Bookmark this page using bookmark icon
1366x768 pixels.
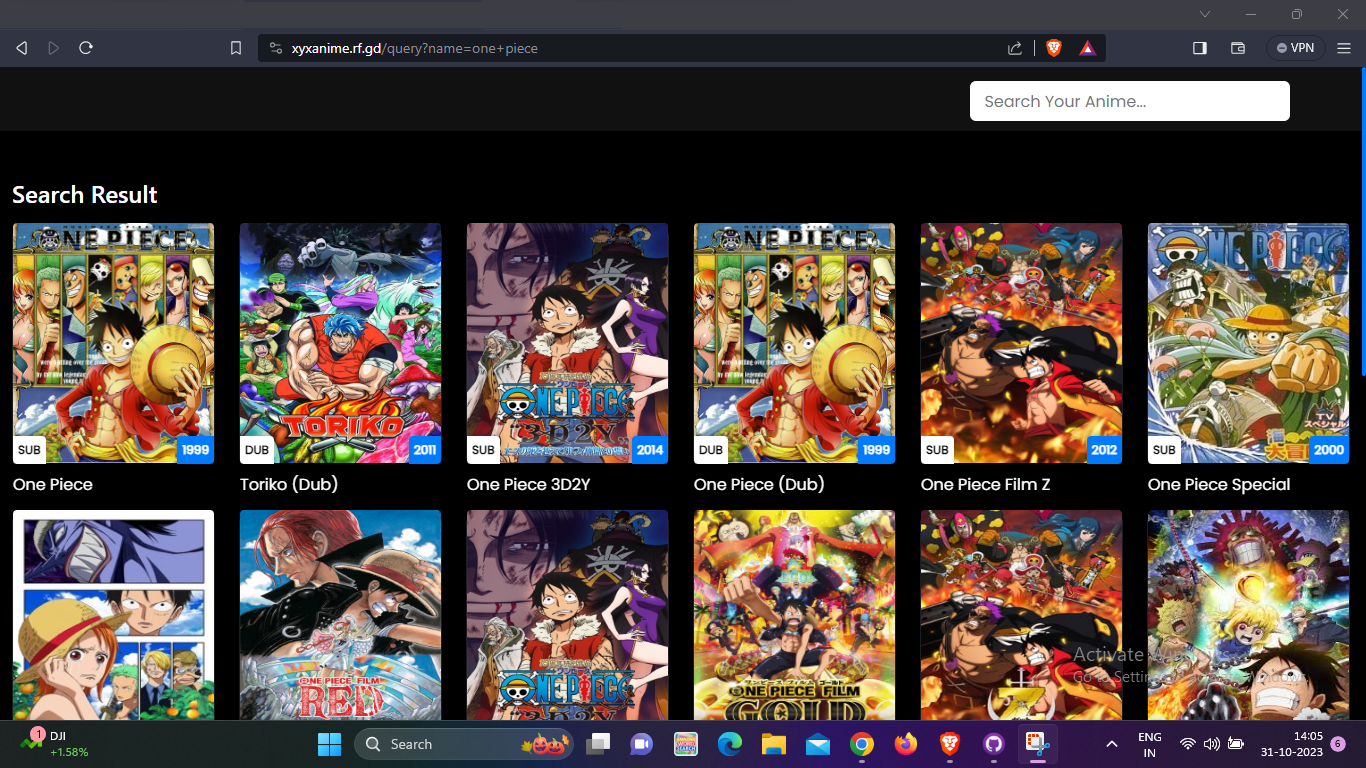click(x=236, y=48)
